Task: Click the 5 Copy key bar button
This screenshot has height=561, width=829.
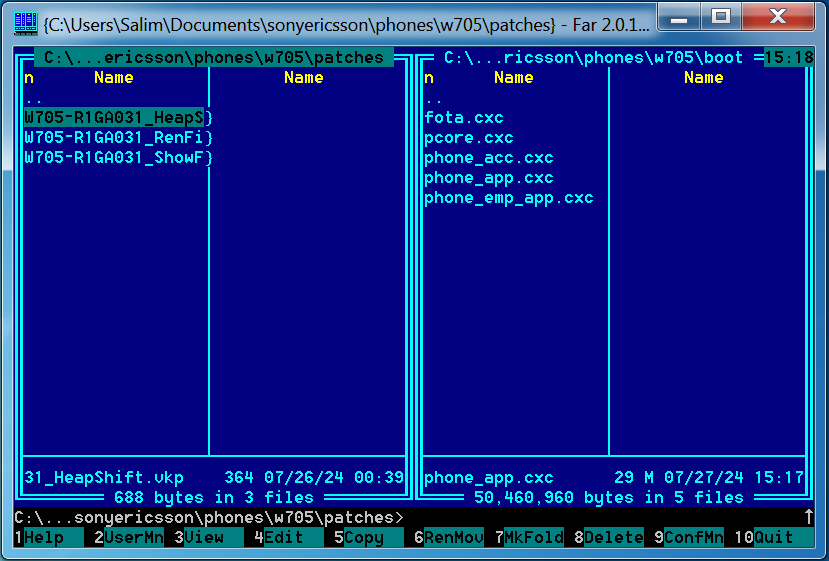Action: click(369, 538)
